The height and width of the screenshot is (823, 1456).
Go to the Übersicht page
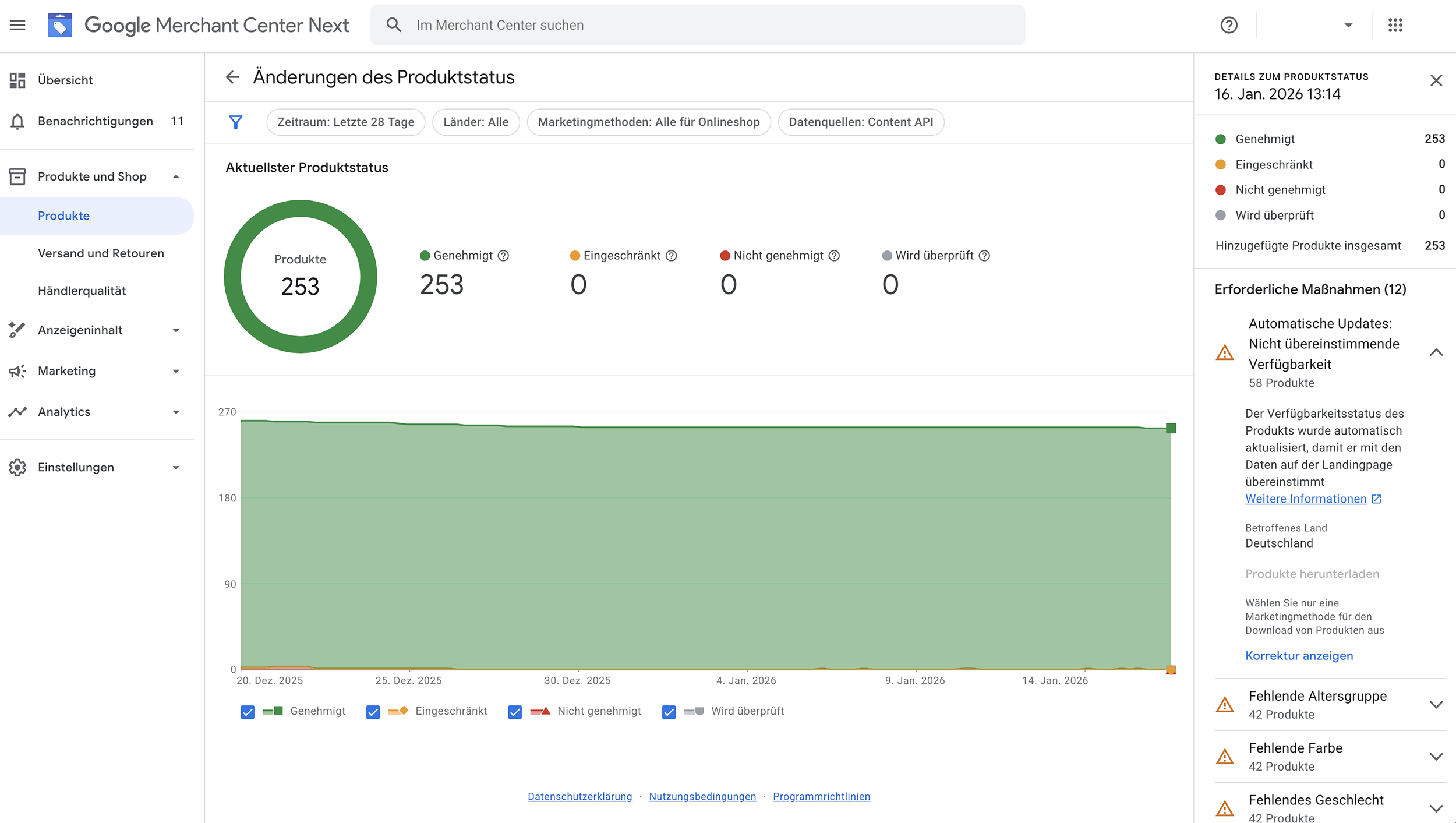[65, 80]
